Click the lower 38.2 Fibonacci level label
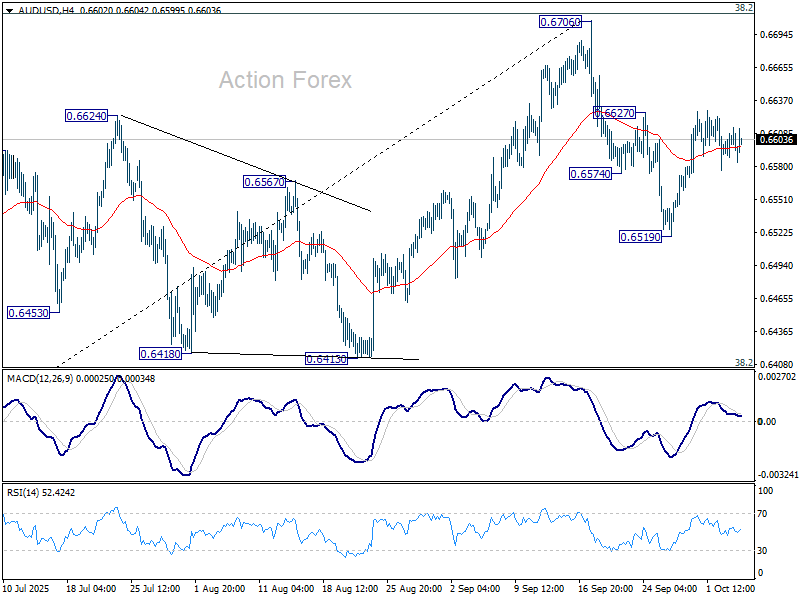The image size is (800, 600). click(x=744, y=362)
